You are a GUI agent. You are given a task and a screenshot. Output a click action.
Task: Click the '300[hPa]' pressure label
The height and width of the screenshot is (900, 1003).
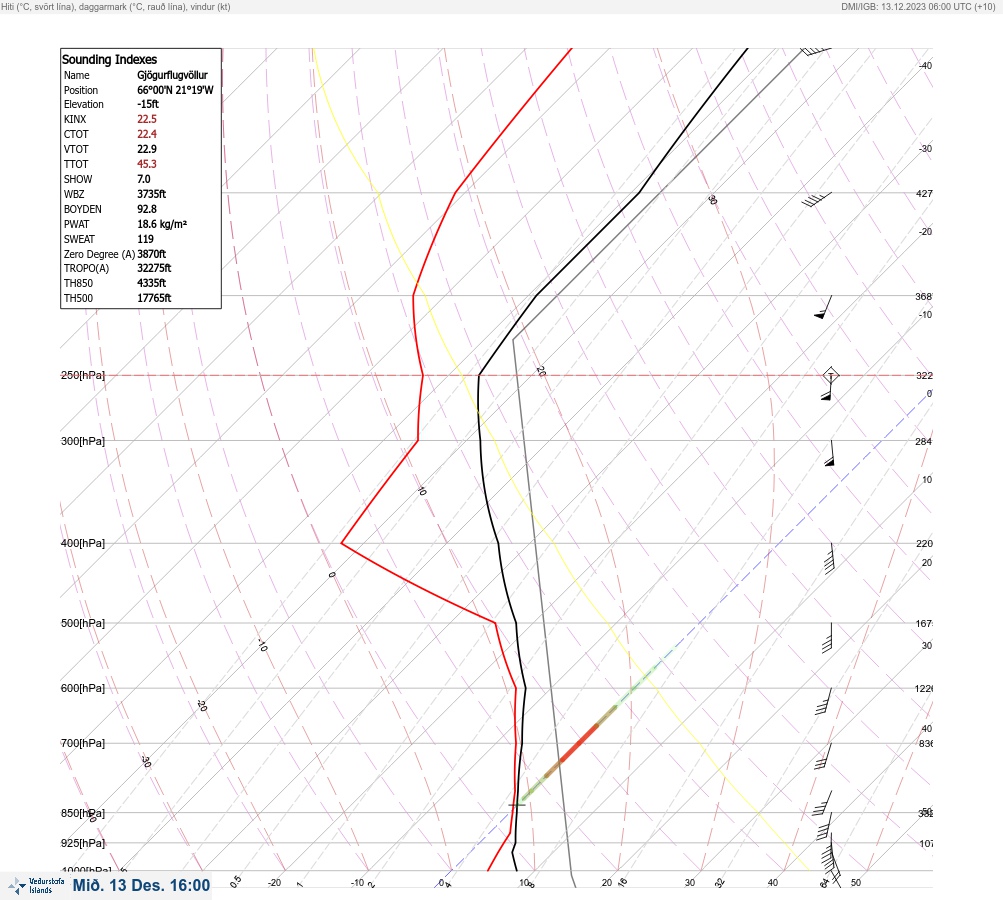pos(83,441)
